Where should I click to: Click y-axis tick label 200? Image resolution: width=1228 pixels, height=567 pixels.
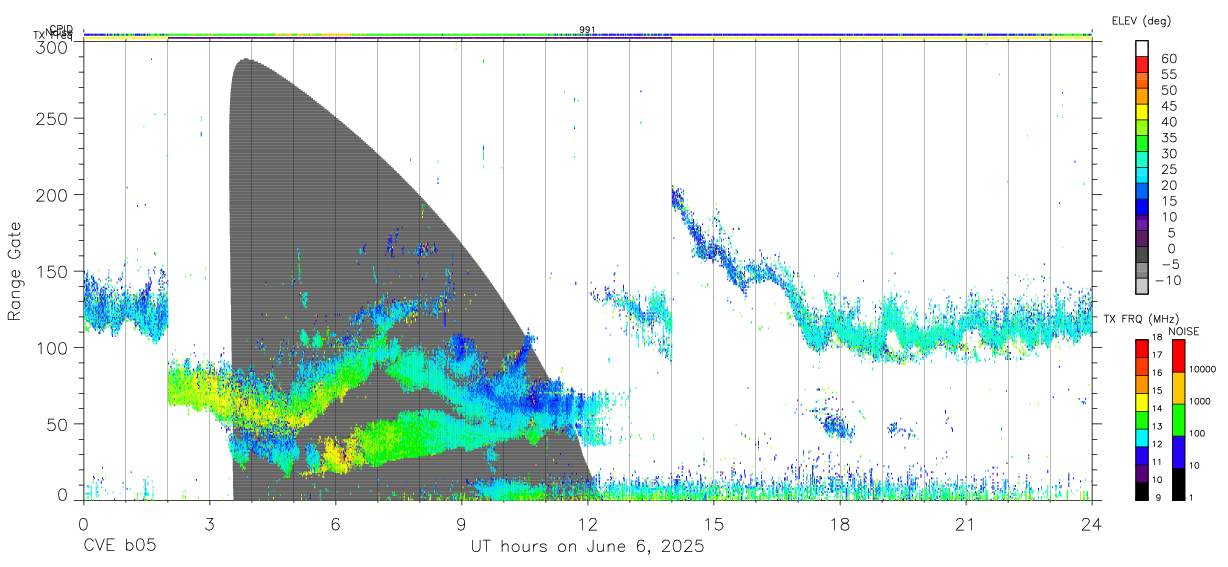click(x=51, y=194)
